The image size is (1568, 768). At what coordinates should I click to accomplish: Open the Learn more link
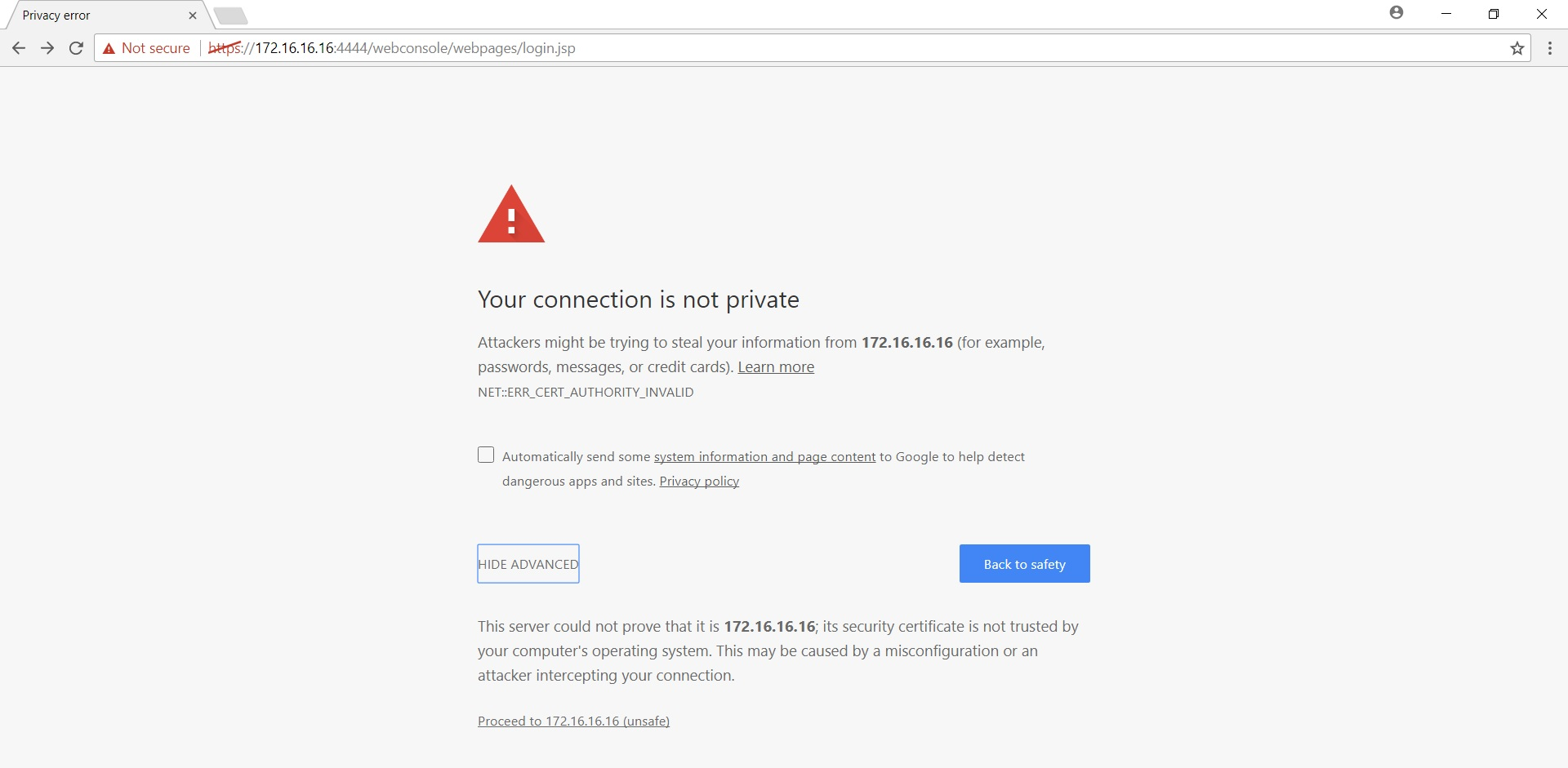[775, 366]
